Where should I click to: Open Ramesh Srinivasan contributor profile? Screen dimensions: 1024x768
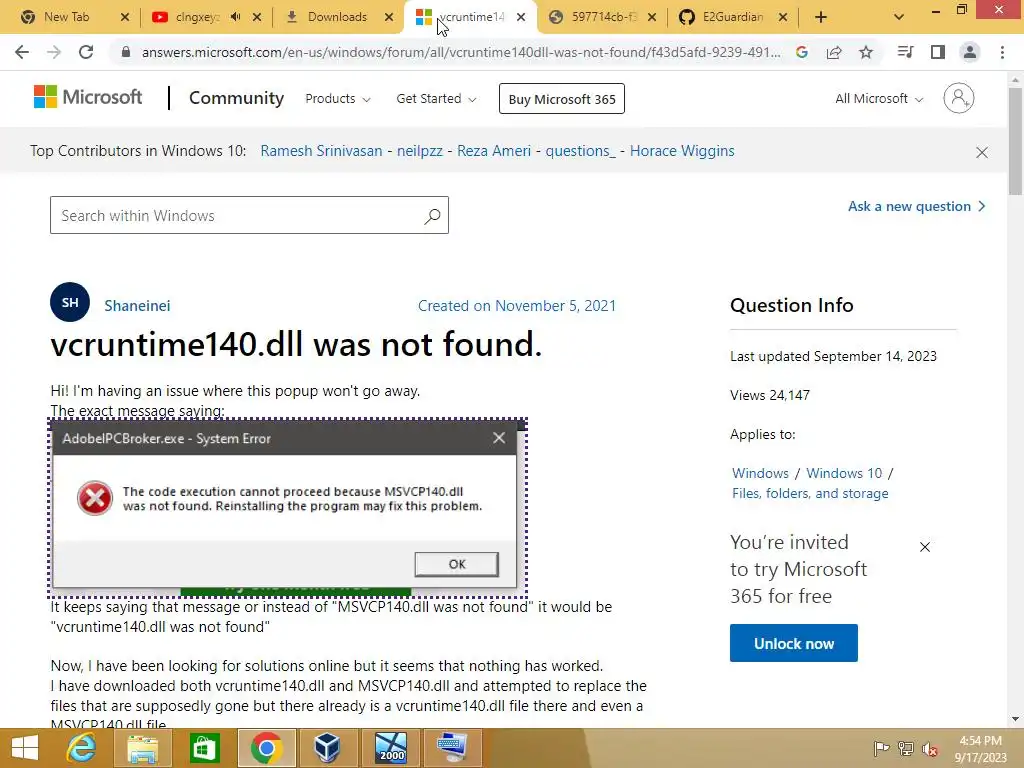click(321, 151)
